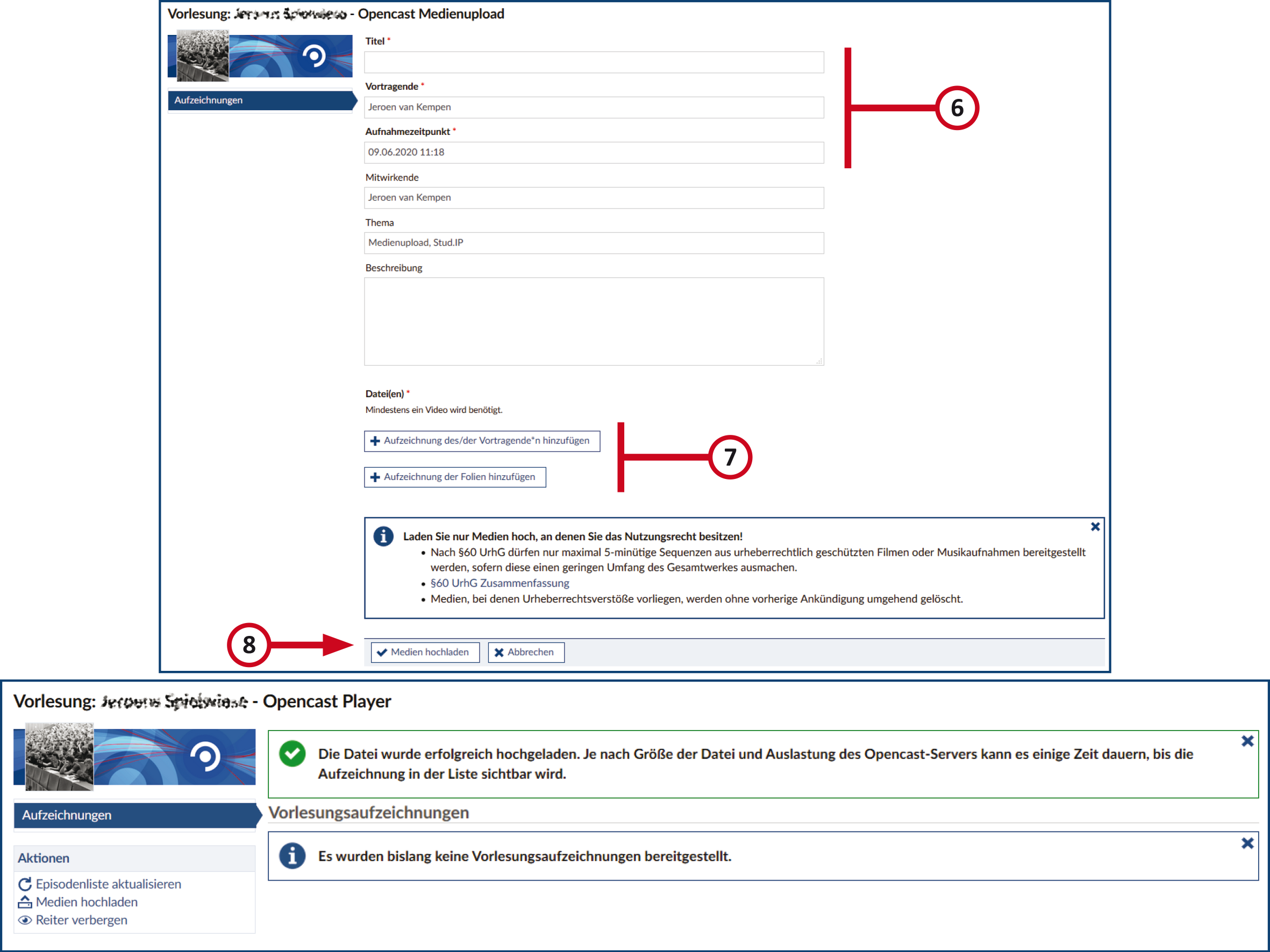Click the upload icon beside Medien hochladen
The height and width of the screenshot is (952, 1270).
25,902
